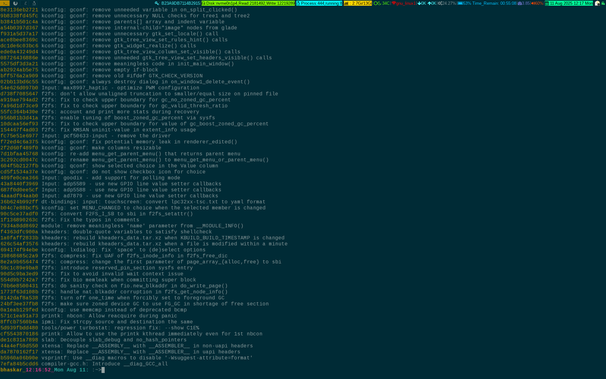Click 'dt-bindings: input: touchscreen' commit line
The height and width of the screenshot is (379, 606).
point(133,202)
